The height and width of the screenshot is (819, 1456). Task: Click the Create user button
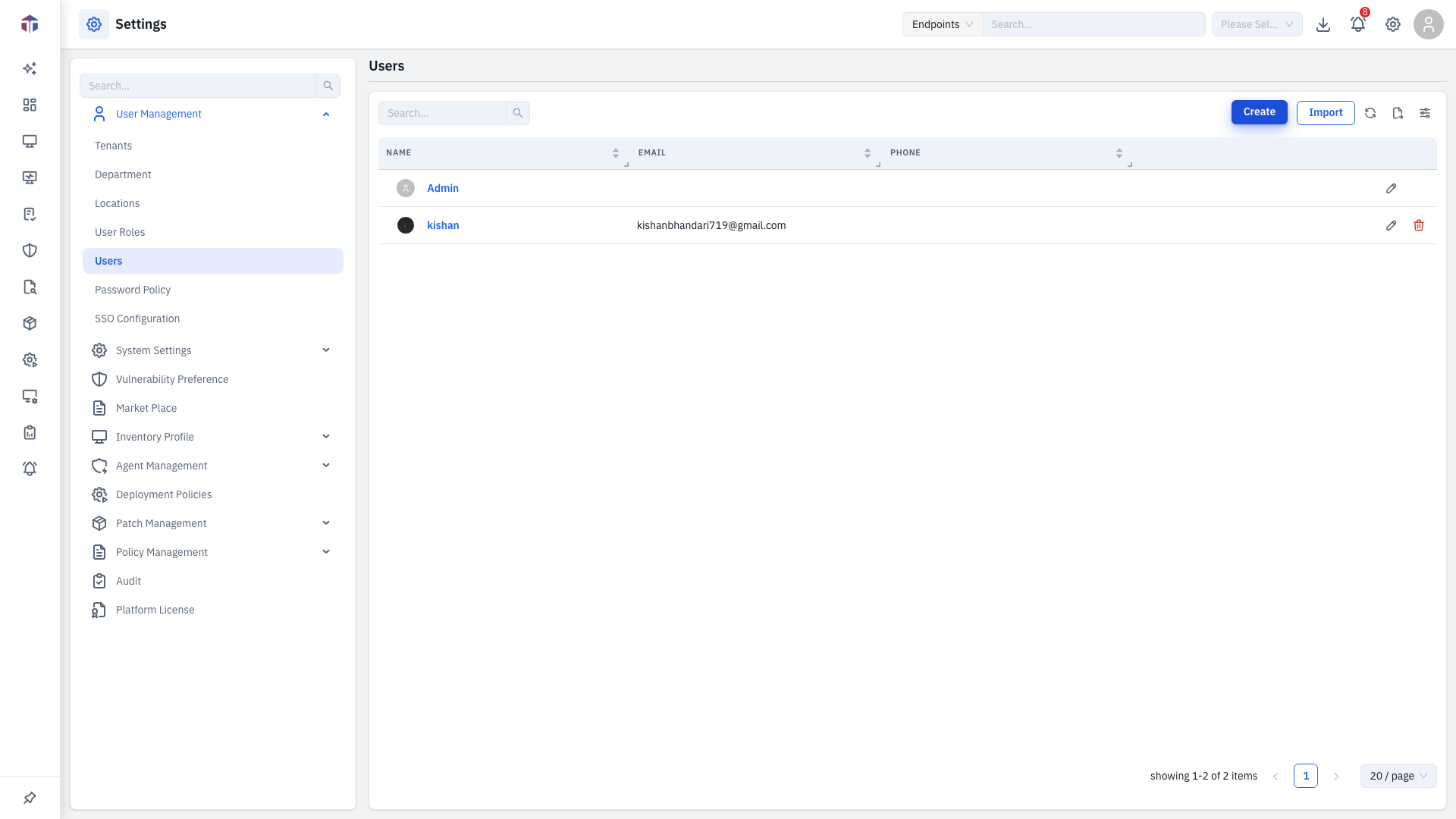[1259, 112]
